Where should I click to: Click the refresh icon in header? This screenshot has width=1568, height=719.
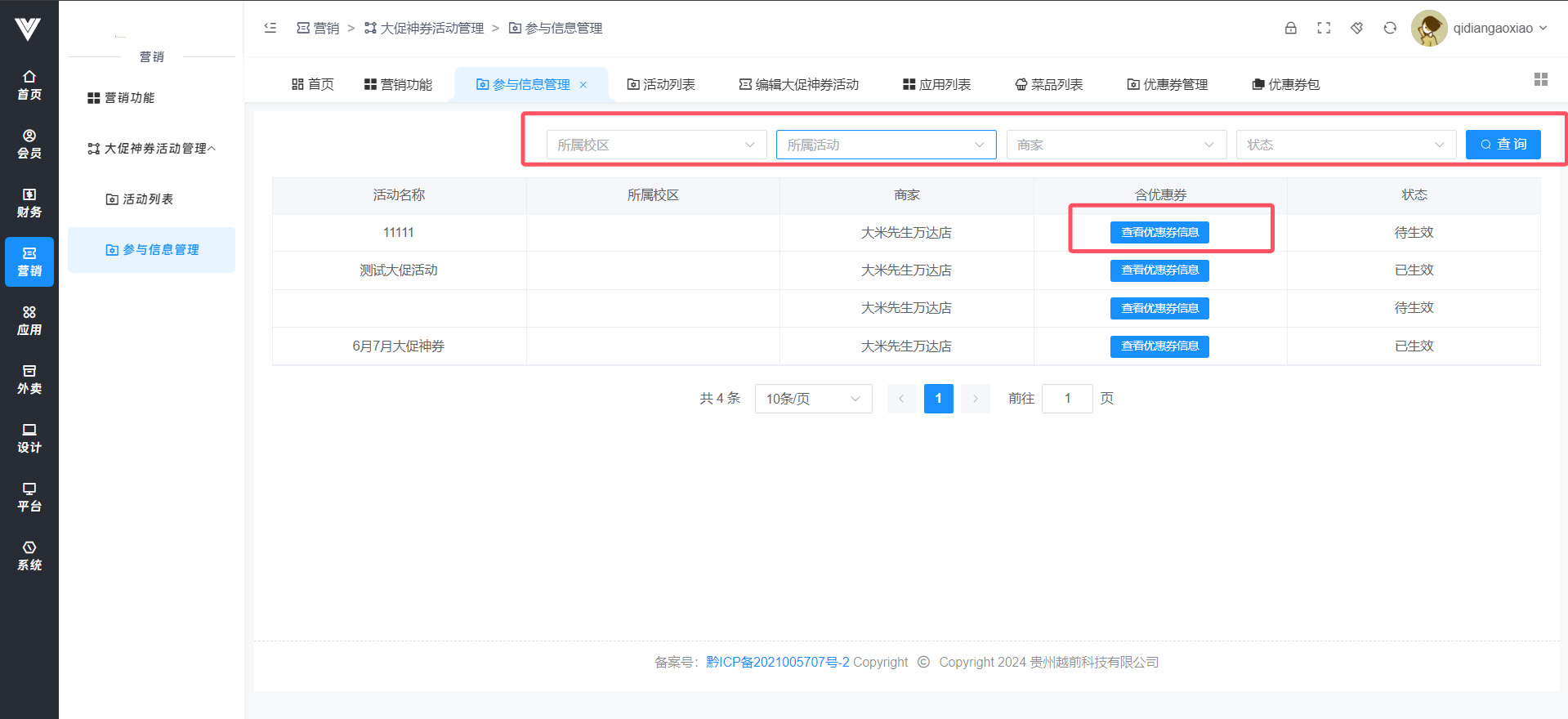coord(1390,28)
